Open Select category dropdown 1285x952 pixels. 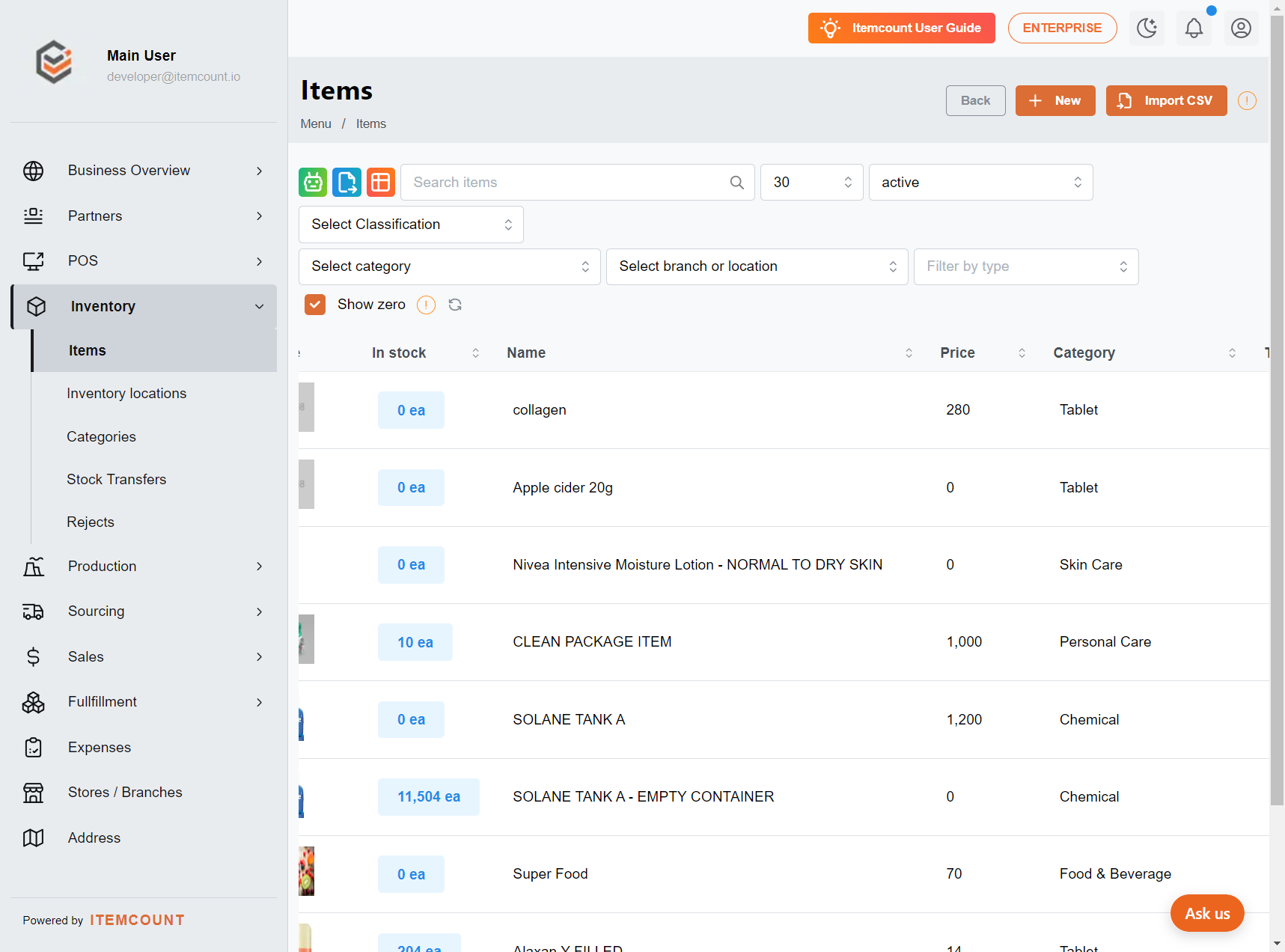pyautogui.click(x=449, y=266)
